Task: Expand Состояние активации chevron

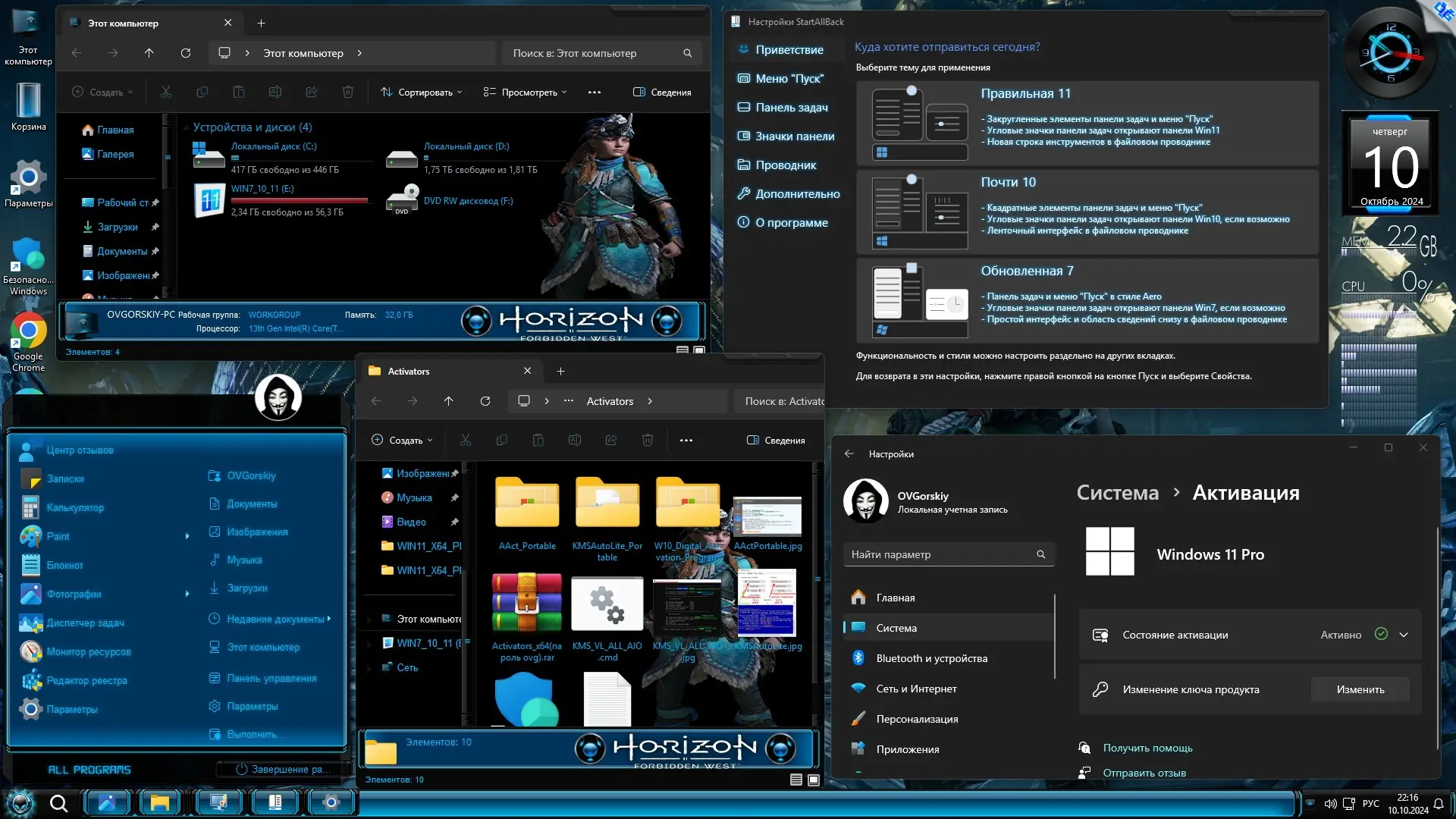Action: [x=1404, y=635]
